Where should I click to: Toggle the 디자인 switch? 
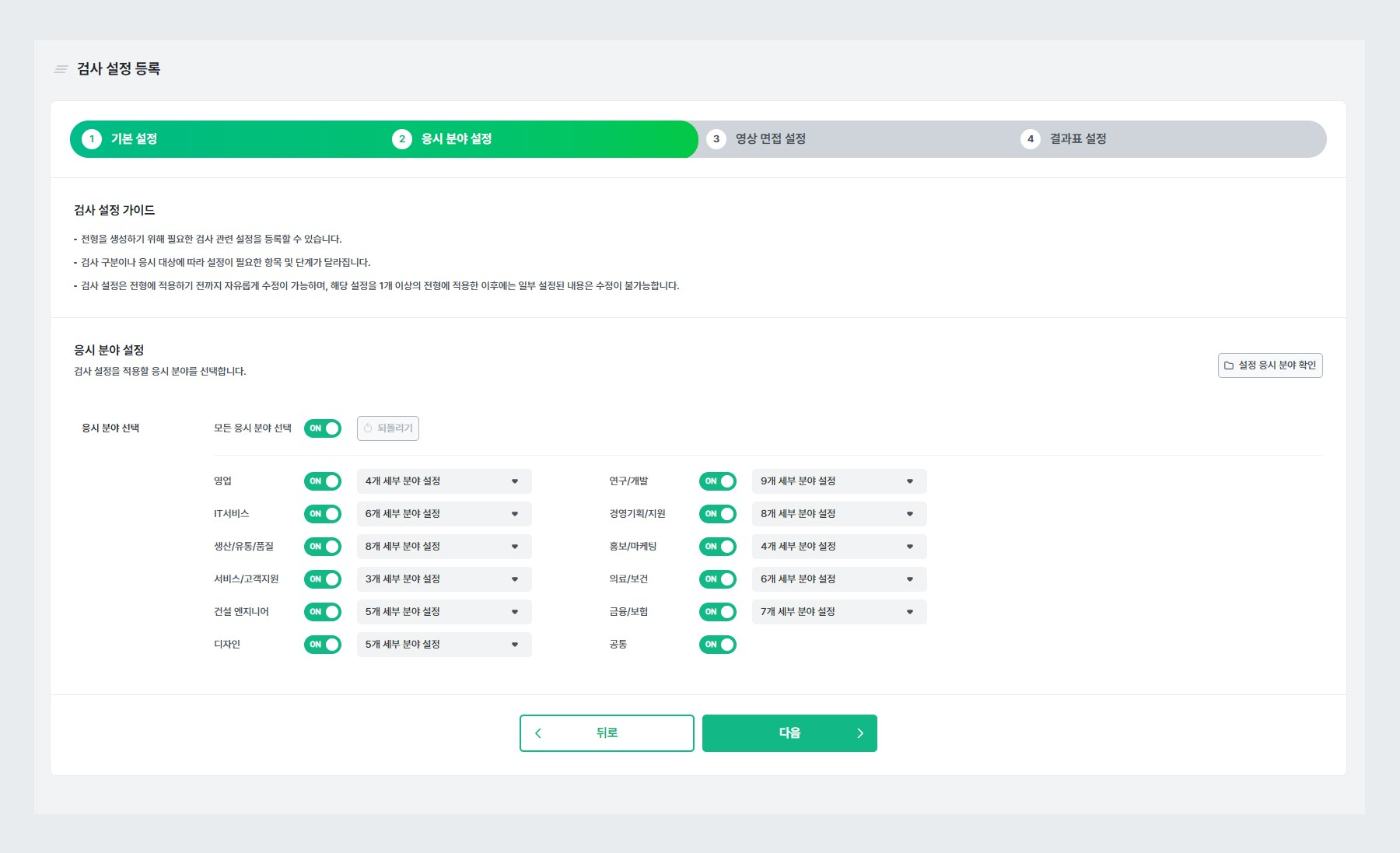tap(323, 645)
